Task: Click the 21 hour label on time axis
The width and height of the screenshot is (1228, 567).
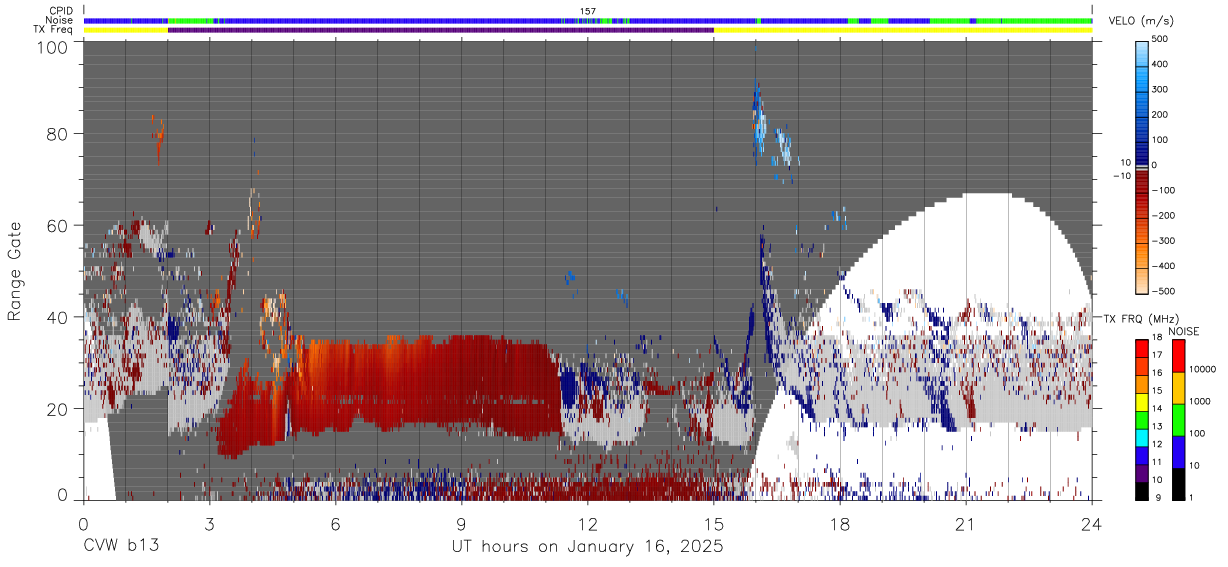Action: (966, 523)
